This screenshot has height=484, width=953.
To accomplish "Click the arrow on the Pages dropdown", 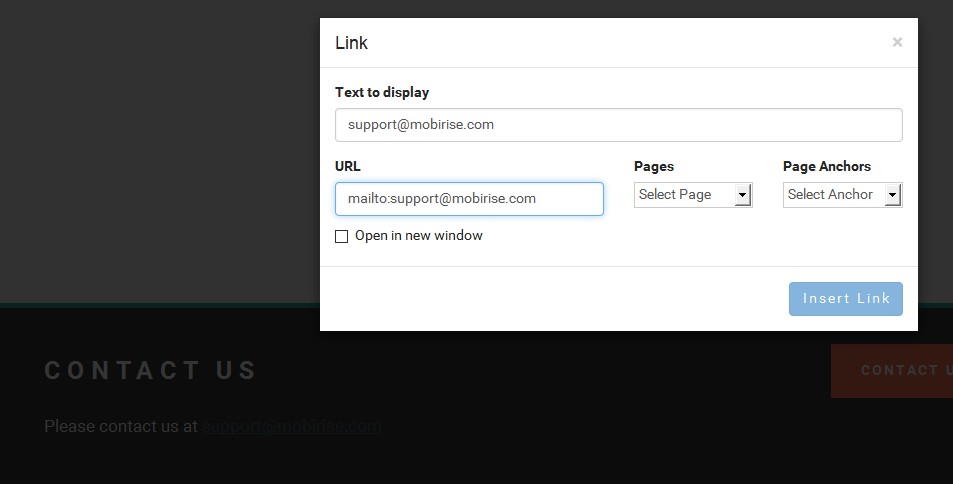I will click(743, 195).
